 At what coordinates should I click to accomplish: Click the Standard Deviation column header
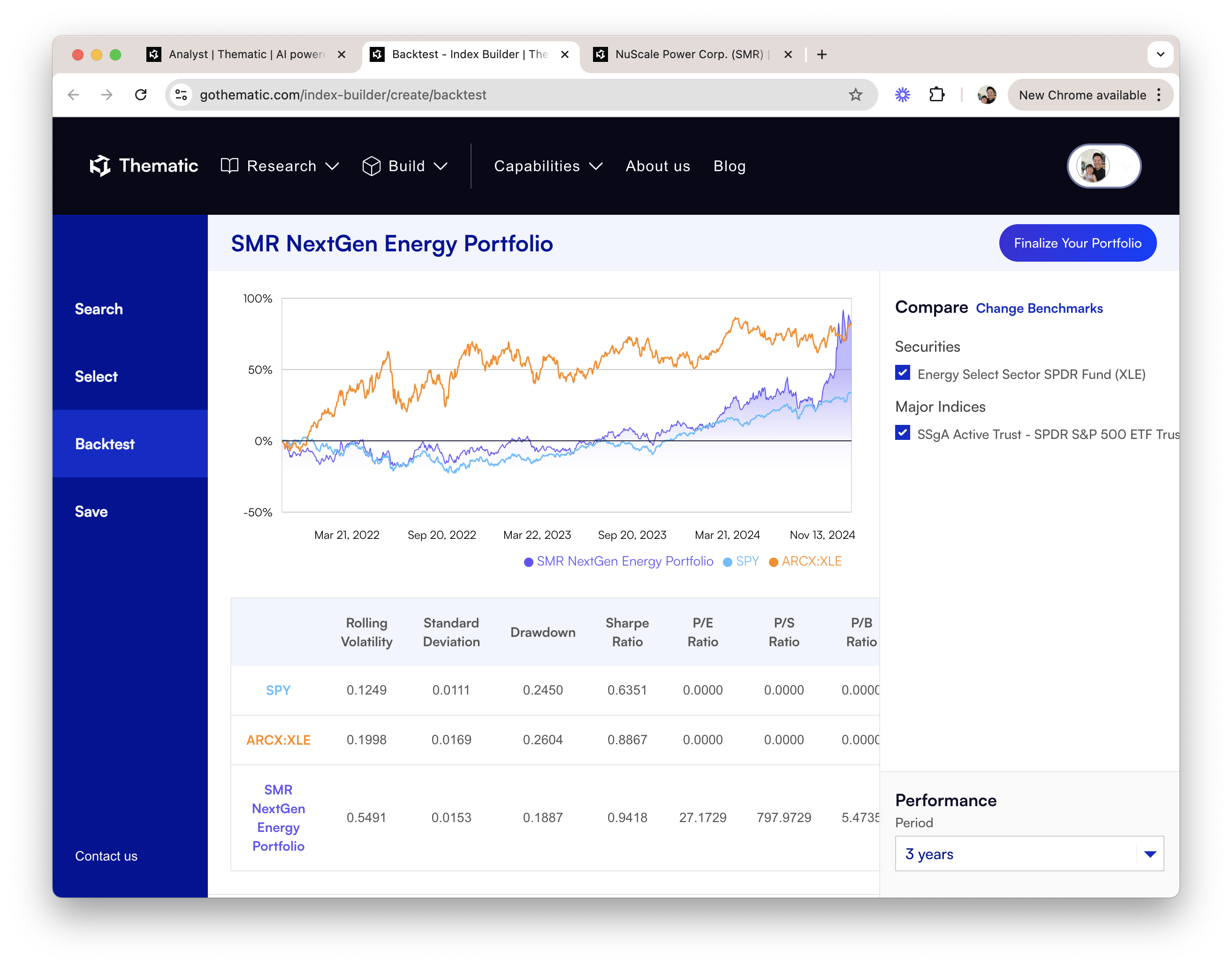coord(451,632)
